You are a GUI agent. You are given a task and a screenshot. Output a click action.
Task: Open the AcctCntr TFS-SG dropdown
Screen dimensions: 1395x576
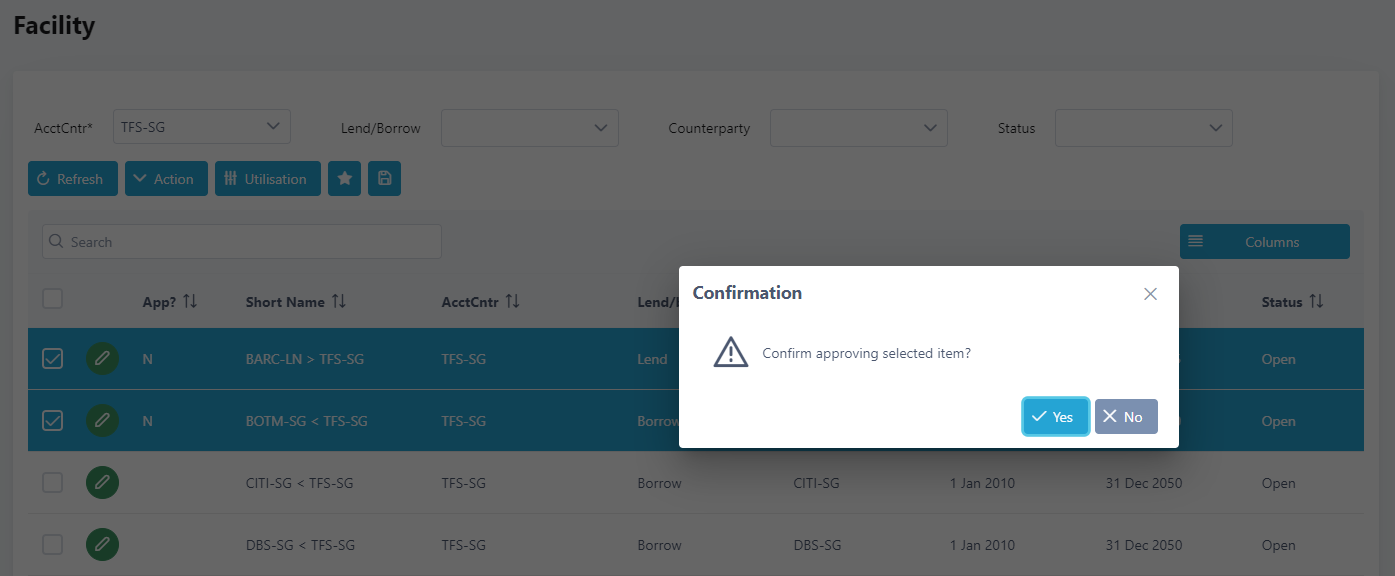click(202, 127)
